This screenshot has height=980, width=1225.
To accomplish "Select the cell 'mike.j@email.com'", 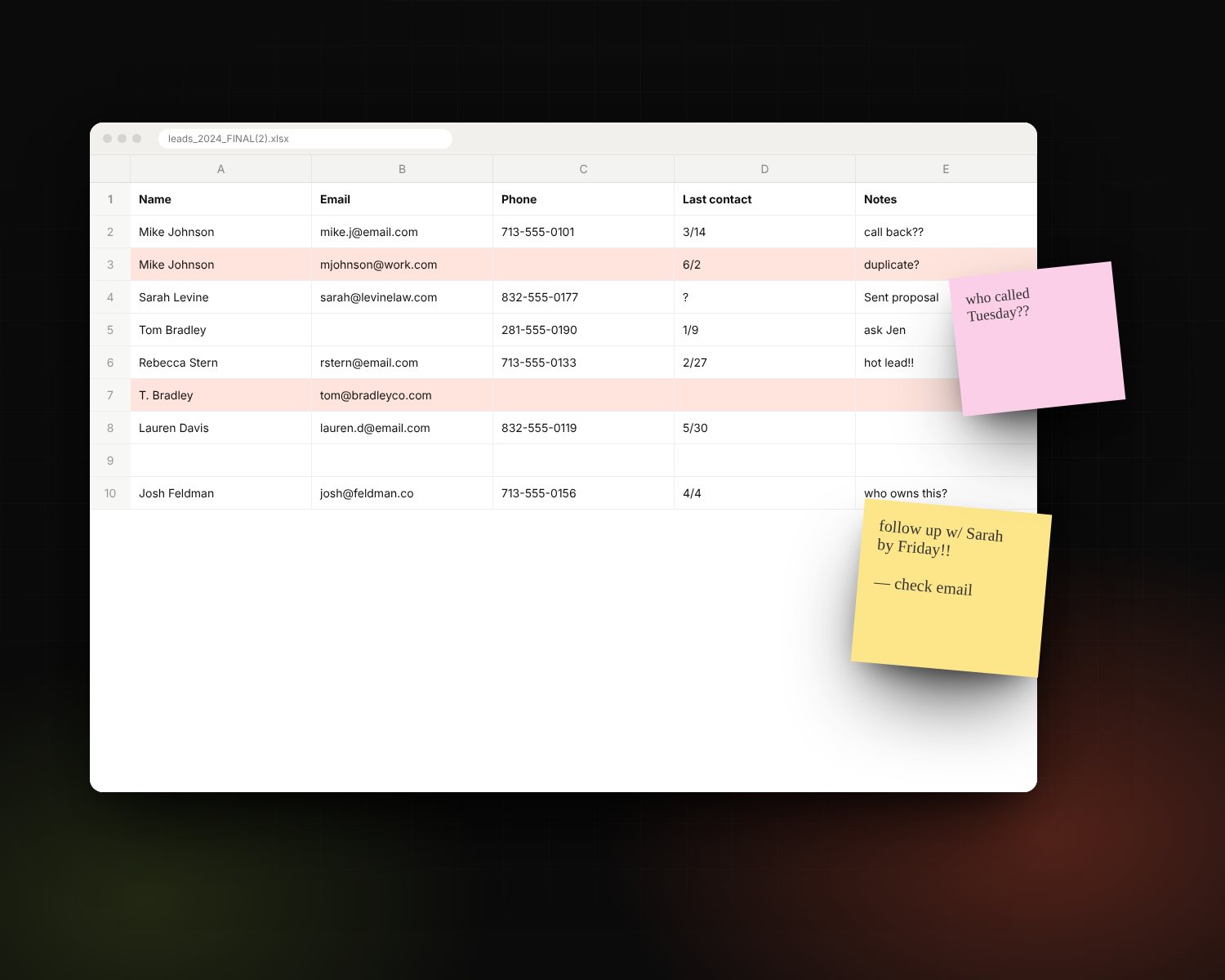I will [402, 232].
